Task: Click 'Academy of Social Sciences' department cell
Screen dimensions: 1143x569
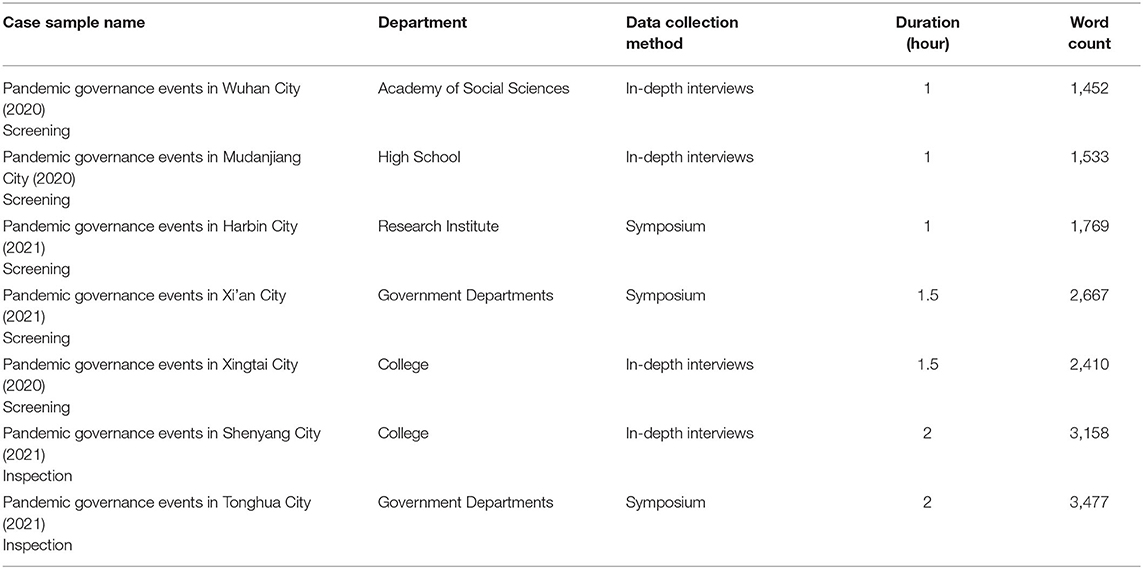Action: (x=473, y=88)
